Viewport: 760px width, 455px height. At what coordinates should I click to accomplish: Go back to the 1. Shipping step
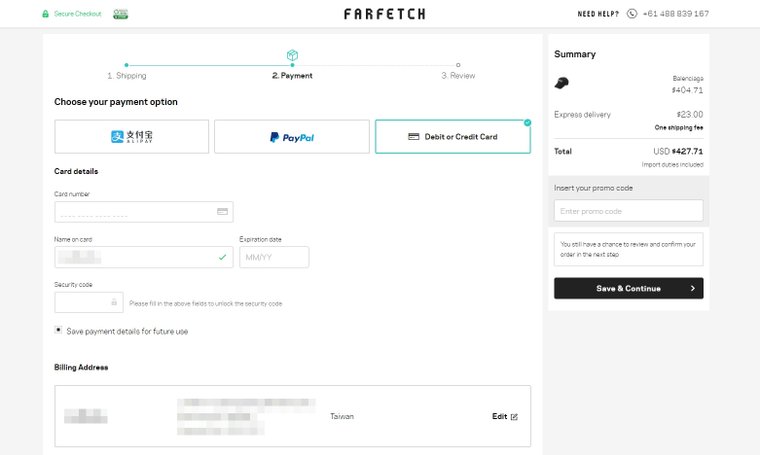(127, 76)
